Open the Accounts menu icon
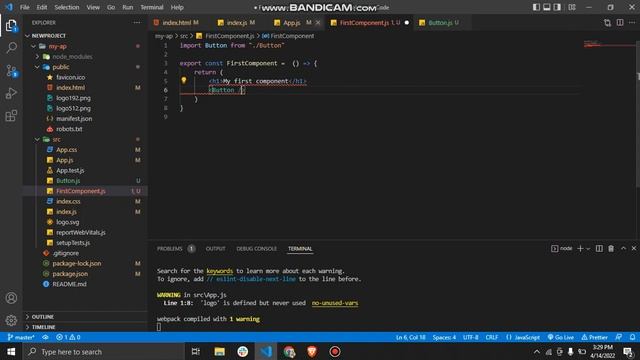Viewport: 640px width, 360px height. point(11,298)
